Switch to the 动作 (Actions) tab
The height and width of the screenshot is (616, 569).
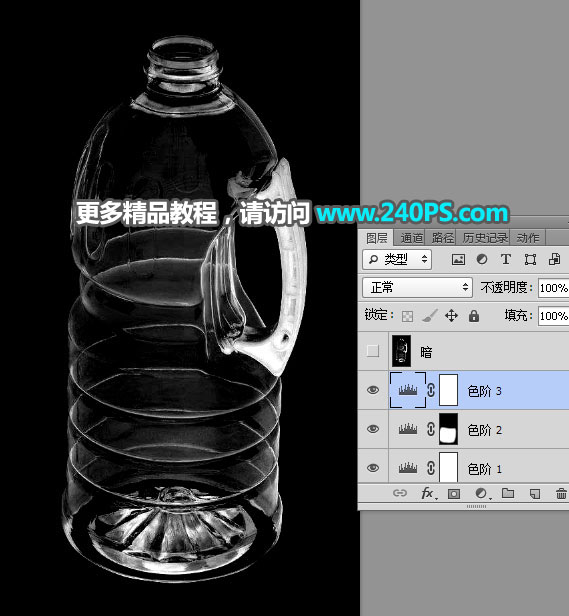[x=528, y=238]
